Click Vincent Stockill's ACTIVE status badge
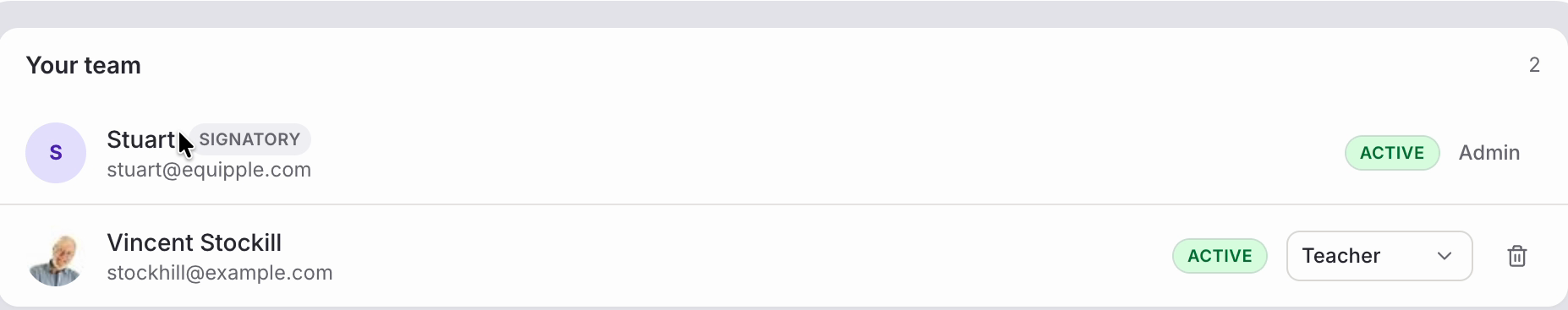This screenshot has width=1568, height=310. coord(1220,256)
